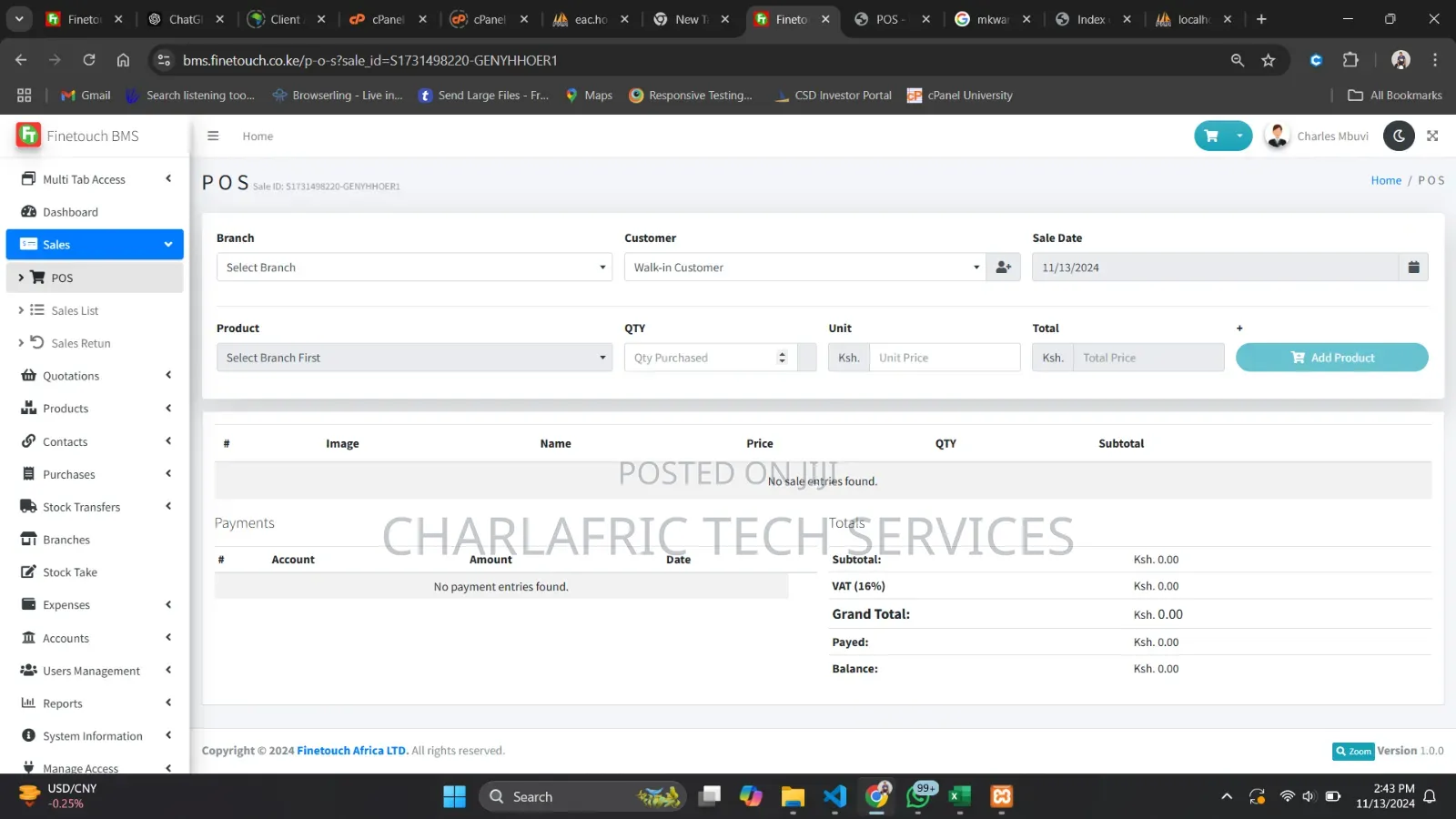This screenshot has width=1456, height=819.
Task: Expand Quotations sidebar menu
Action: [x=95, y=376]
